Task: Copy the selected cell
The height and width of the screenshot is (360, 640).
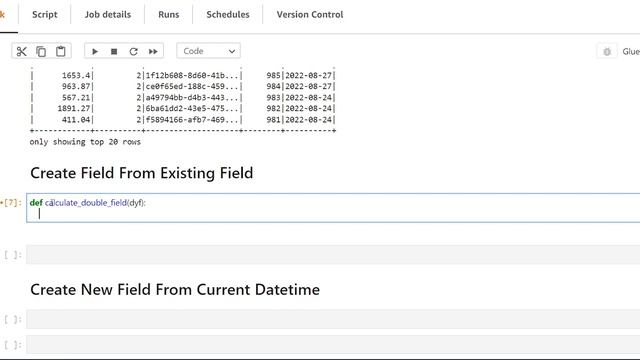Action: [x=41, y=51]
